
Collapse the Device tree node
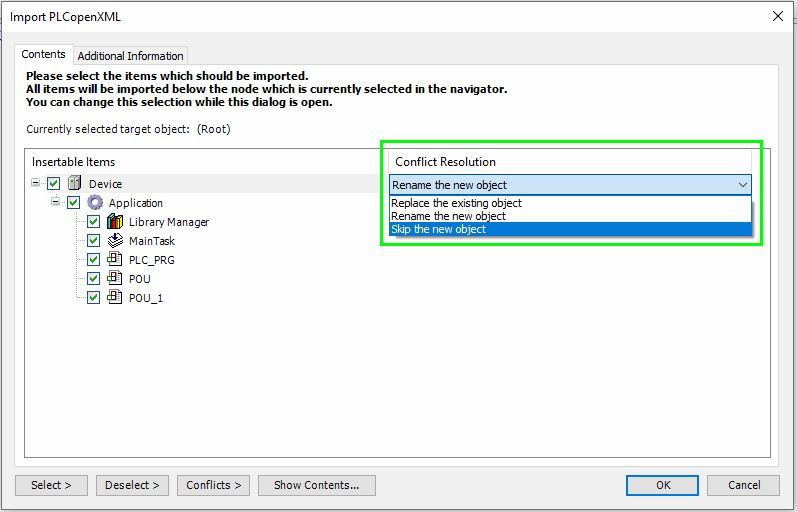tap(36, 183)
